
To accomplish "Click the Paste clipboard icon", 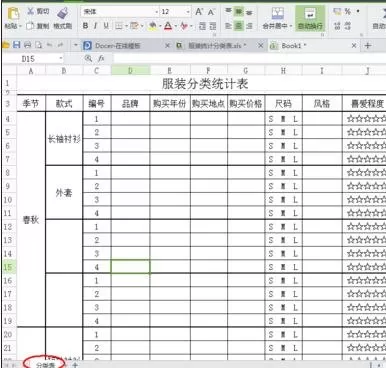I will click(13, 13).
